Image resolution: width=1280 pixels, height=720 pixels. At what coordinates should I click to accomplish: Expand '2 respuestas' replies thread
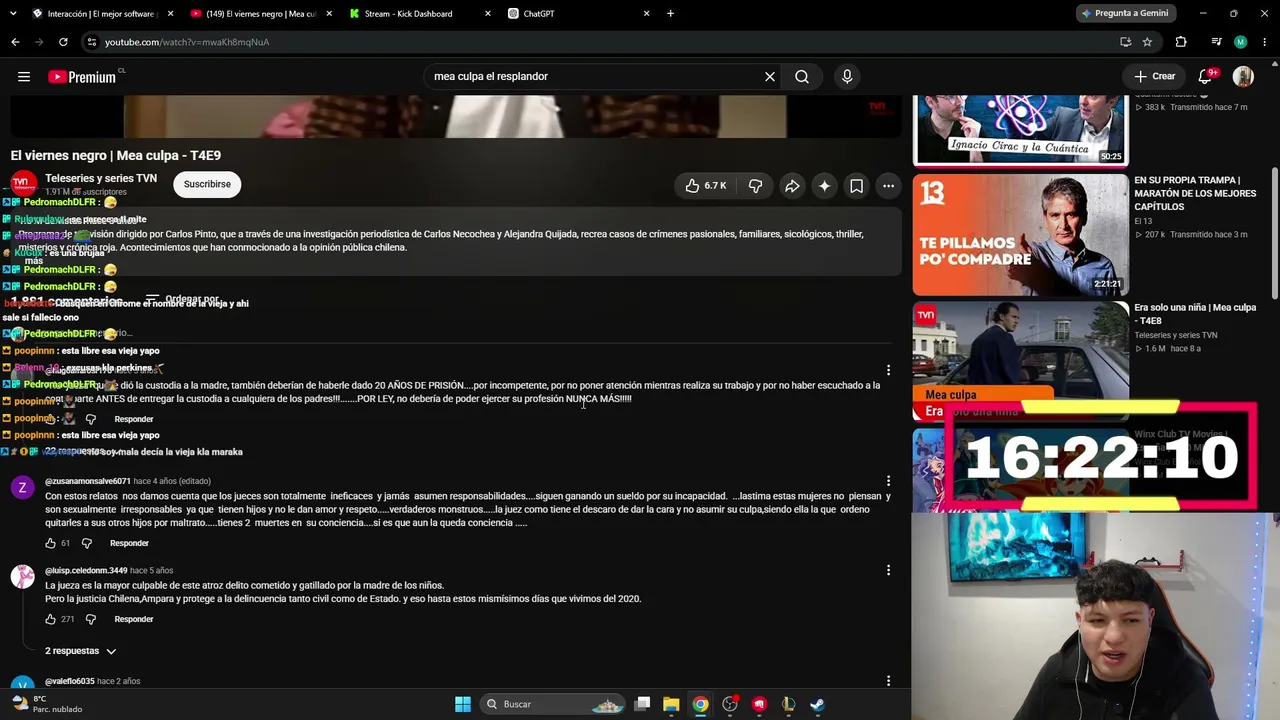(x=81, y=651)
